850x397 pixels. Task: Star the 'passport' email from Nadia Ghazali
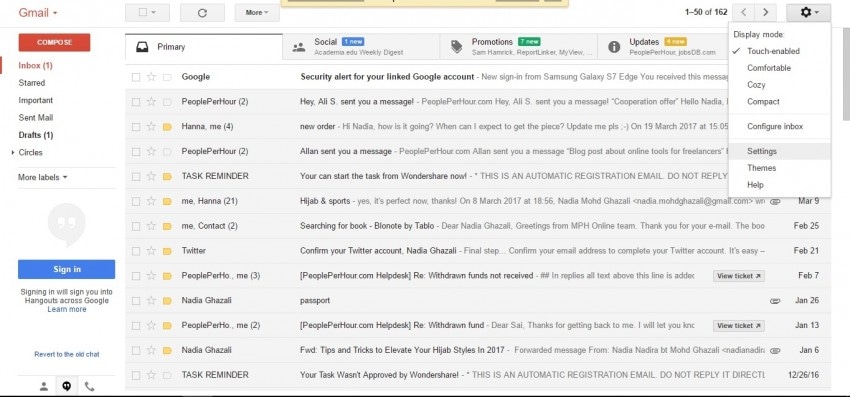click(151, 300)
